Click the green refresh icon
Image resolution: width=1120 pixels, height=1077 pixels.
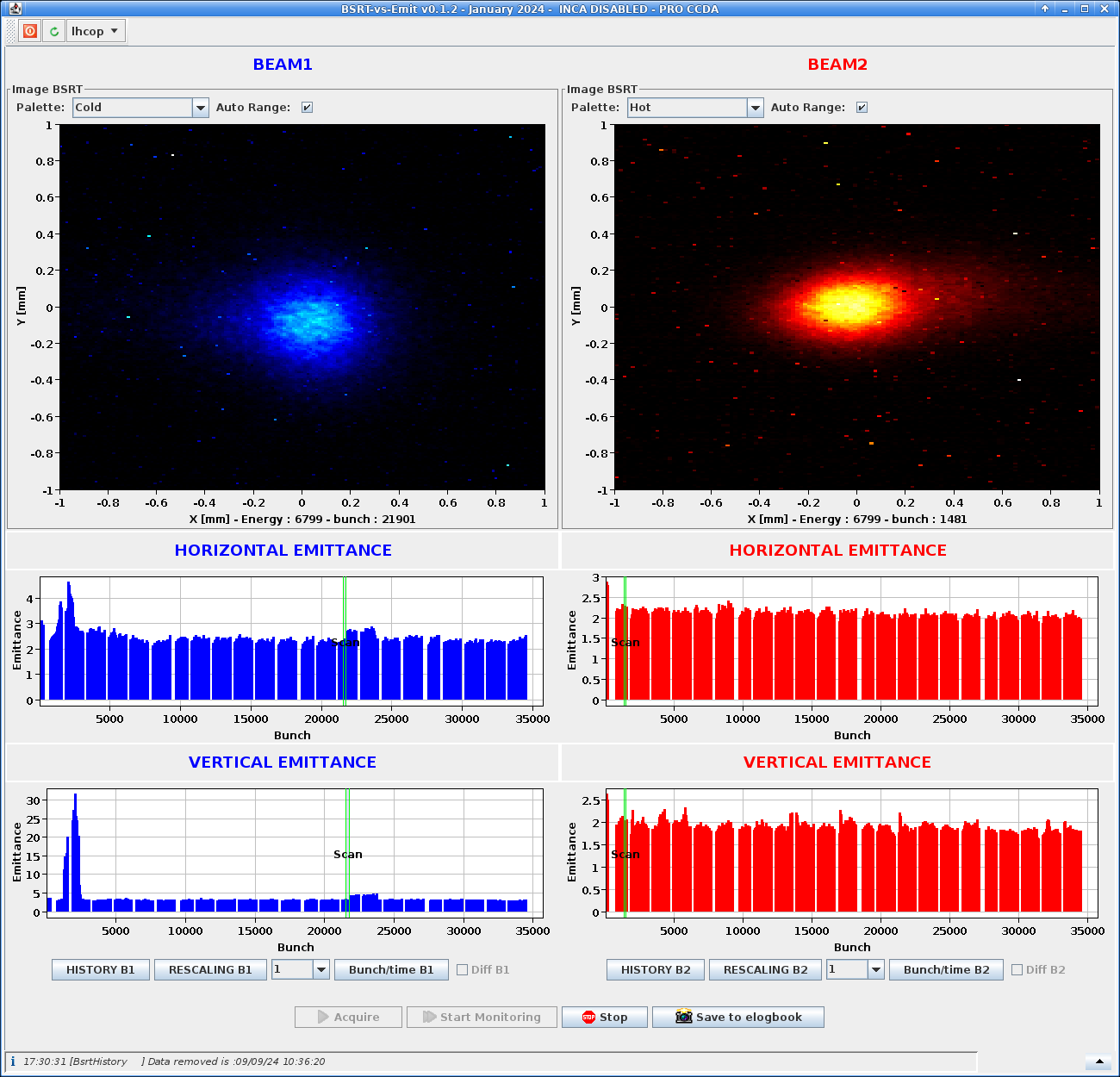[x=54, y=31]
